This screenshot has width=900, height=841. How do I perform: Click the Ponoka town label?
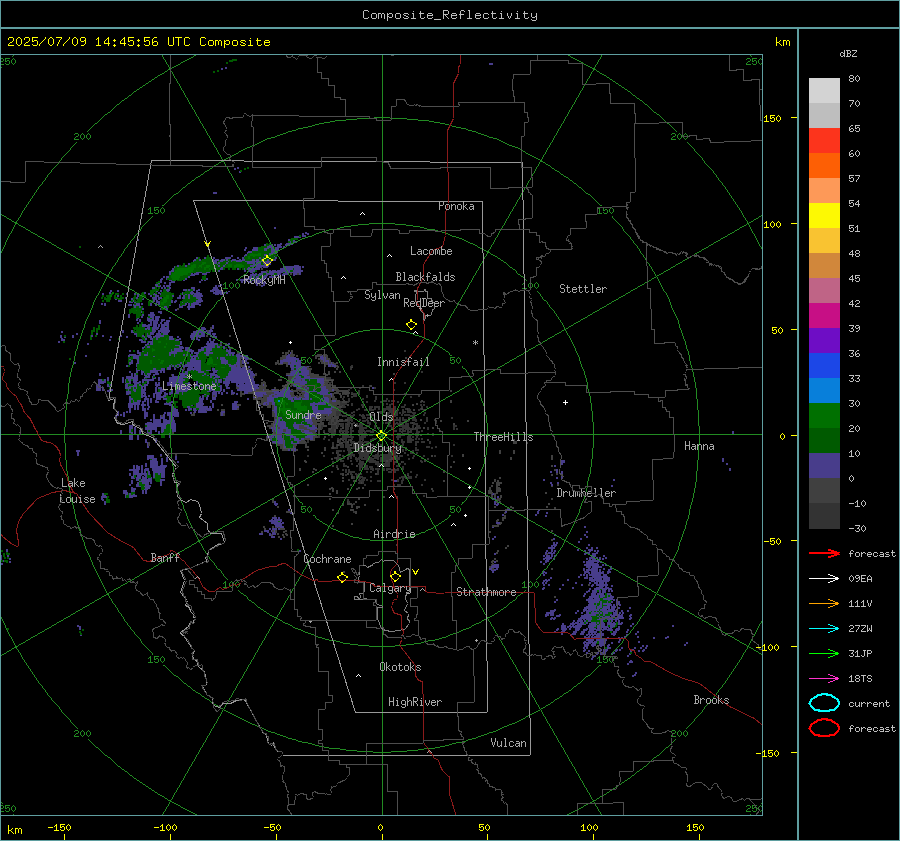pyautogui.click(x=456, y=206)
